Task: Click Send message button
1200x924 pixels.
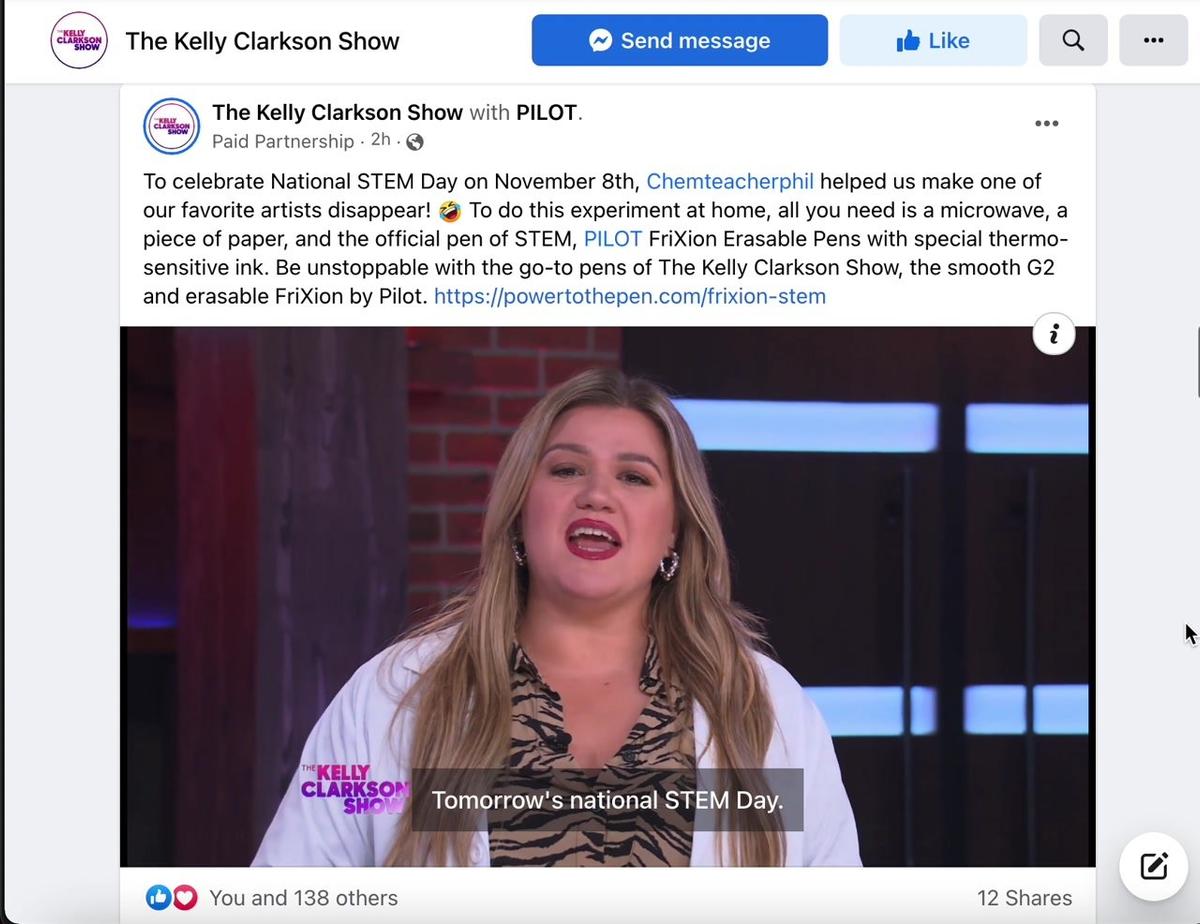Action: [680, 40]
